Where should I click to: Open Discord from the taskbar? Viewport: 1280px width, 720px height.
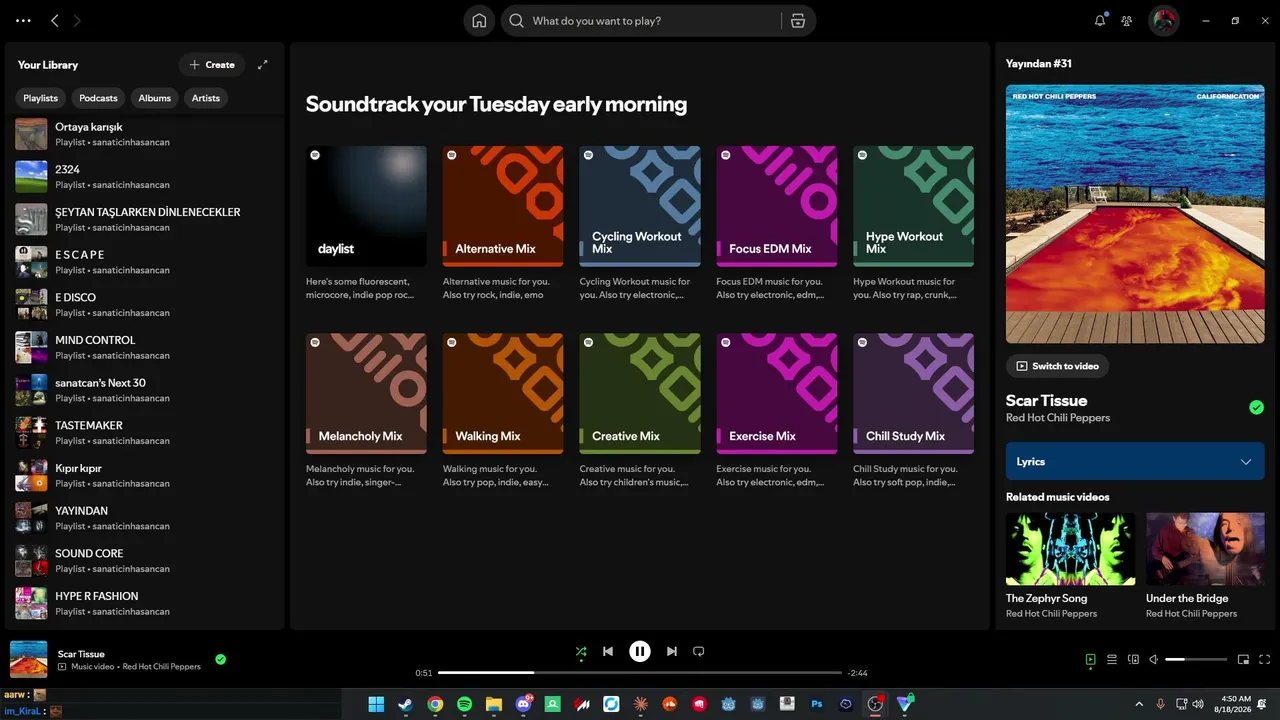[x=523, y=704]
